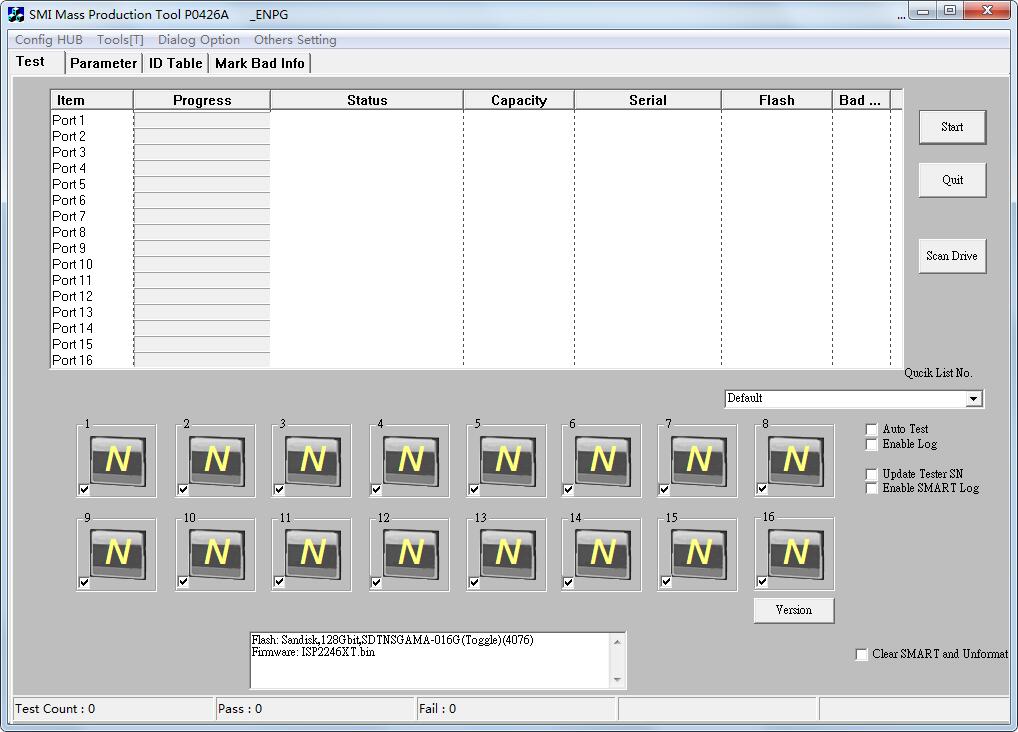Click the port 1 status icon

coord(118,460)
